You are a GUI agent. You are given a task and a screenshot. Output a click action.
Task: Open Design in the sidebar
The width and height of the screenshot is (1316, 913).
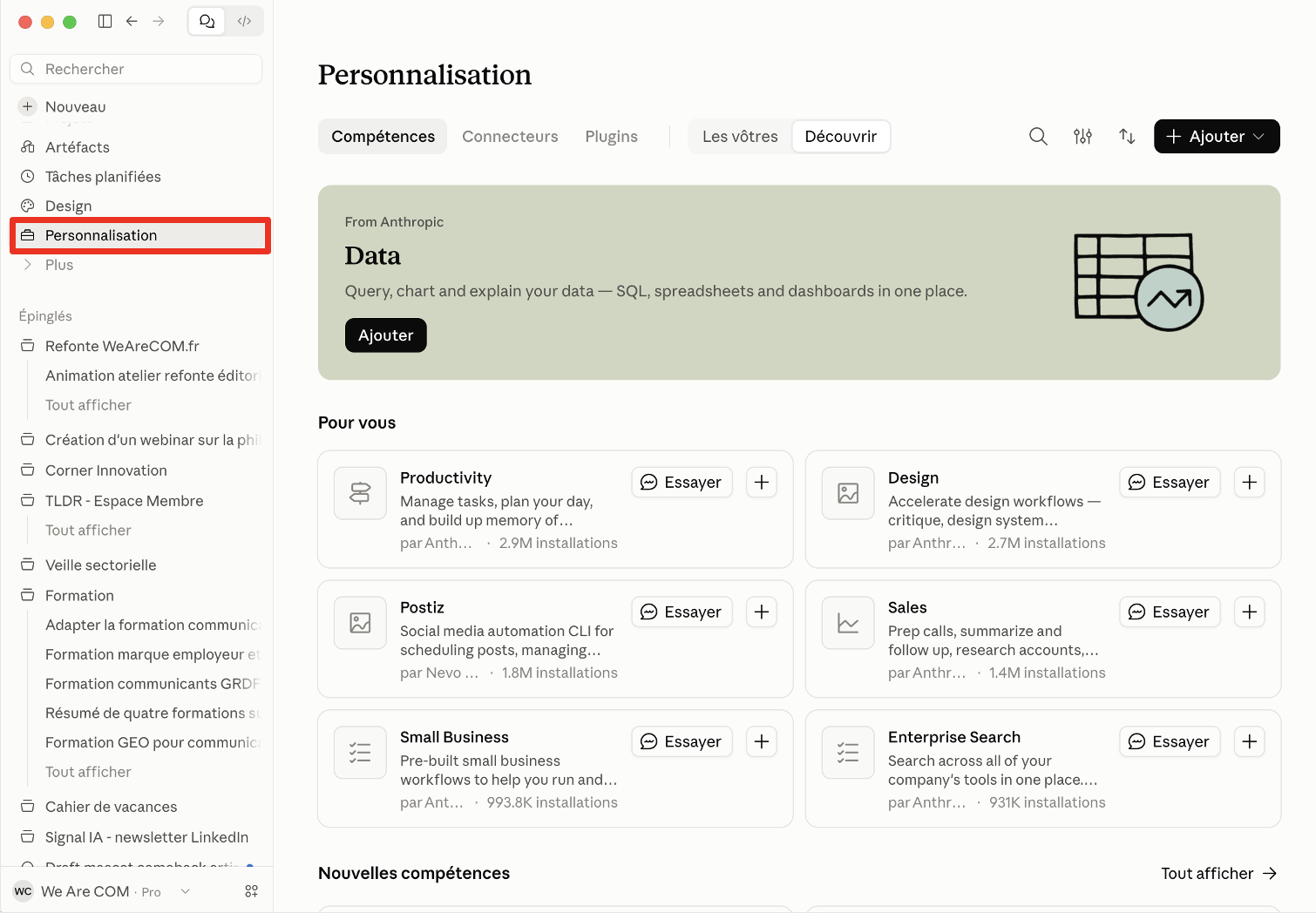(136, 206)
